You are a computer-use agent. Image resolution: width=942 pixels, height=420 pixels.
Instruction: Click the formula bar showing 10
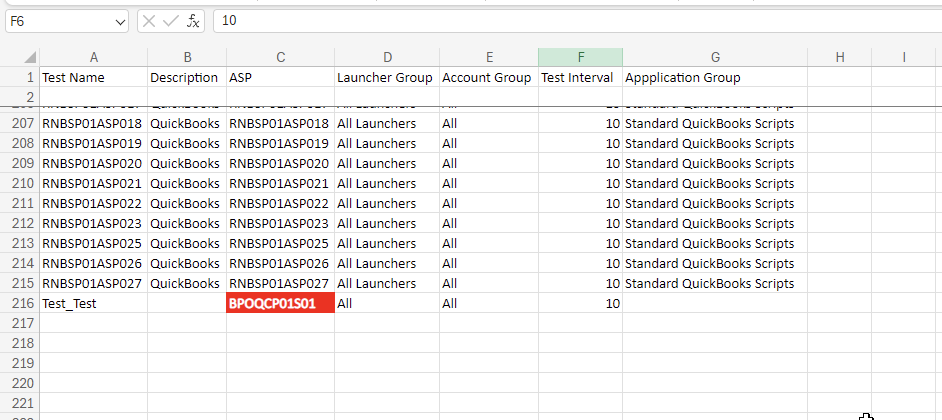[x=577, y=22]
